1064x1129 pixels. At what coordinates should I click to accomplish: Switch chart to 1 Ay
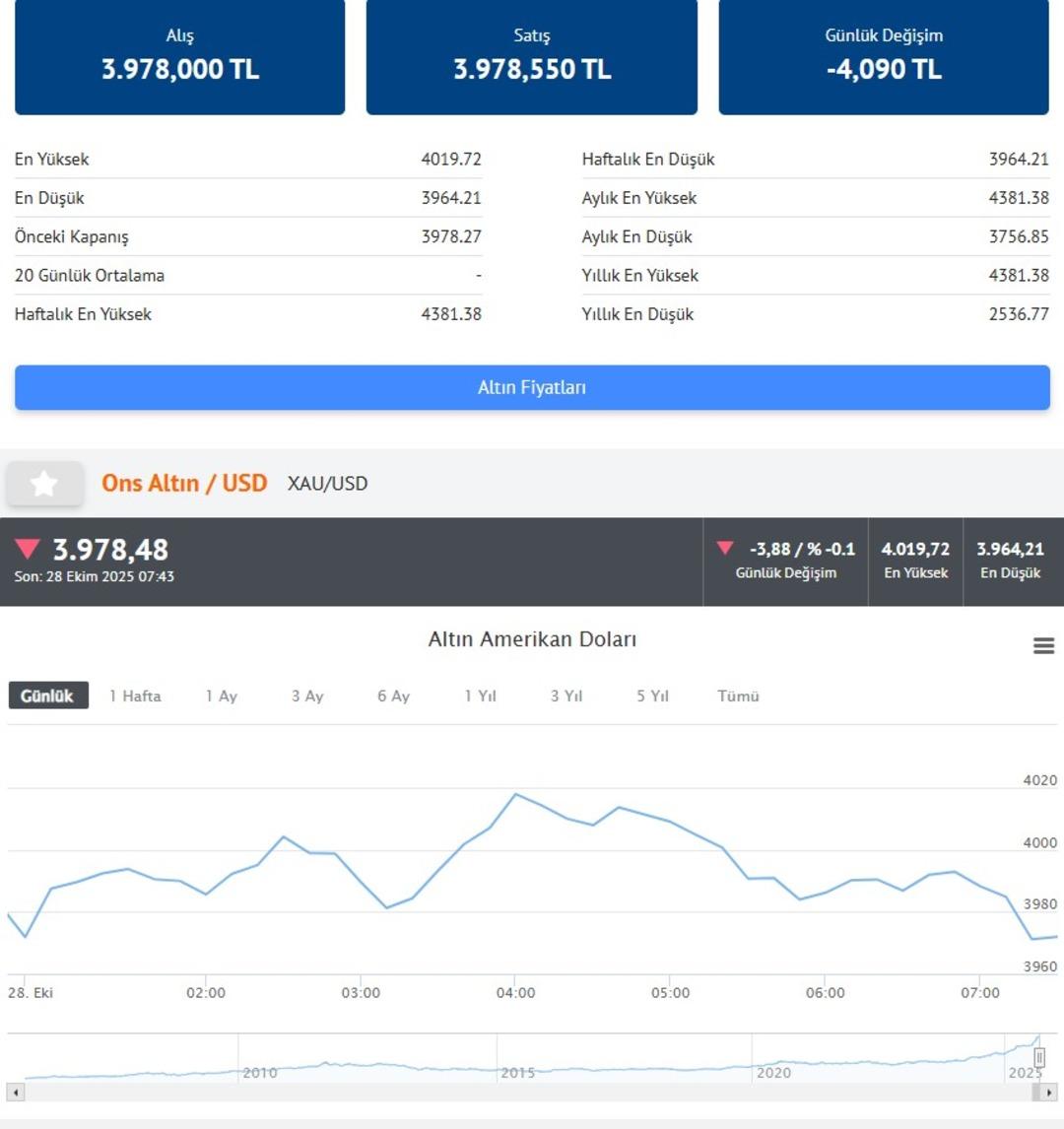click(x=222, y=696)
